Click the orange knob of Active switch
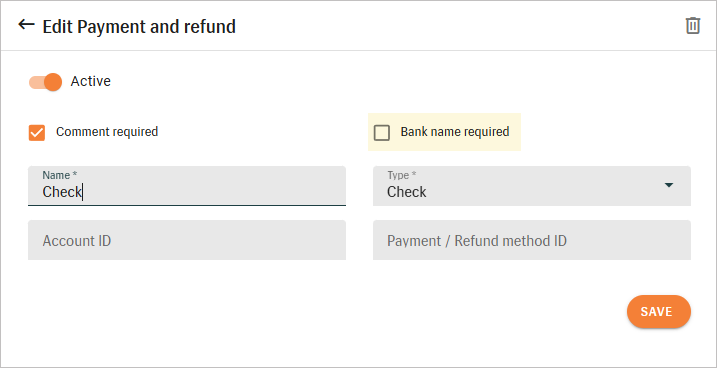Image resolution: width=717 pixels, height=368 pixels. click(x=53, y=82)
